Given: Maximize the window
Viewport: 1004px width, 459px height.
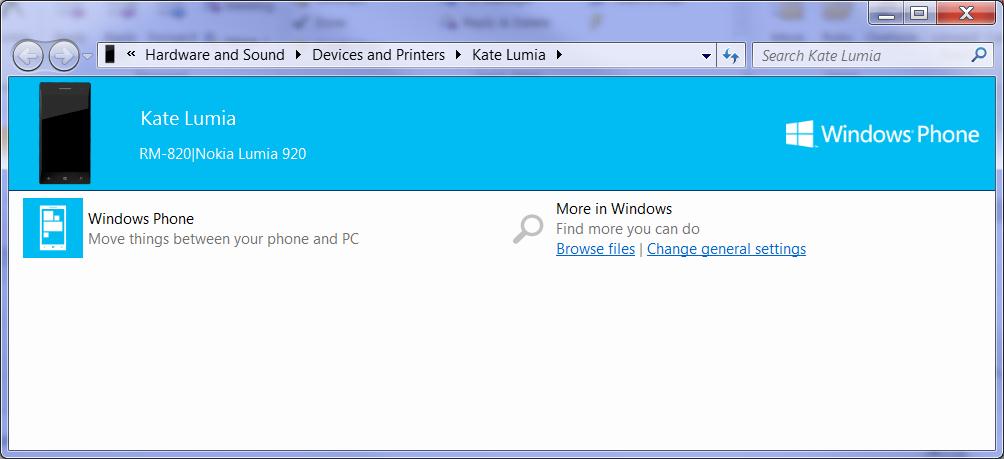Looking at the screenshot, I should pyautogui.click(x=919, y=13).
